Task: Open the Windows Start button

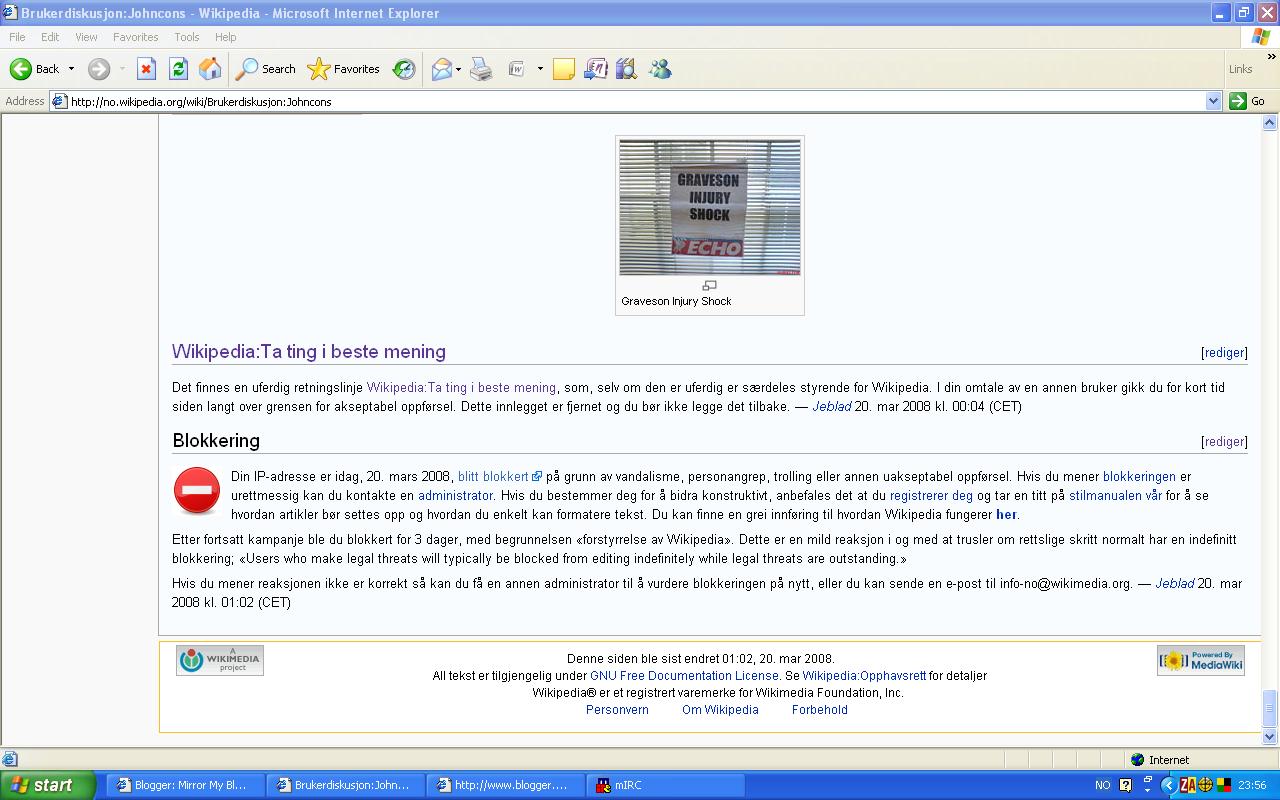Action: [47, 785]
